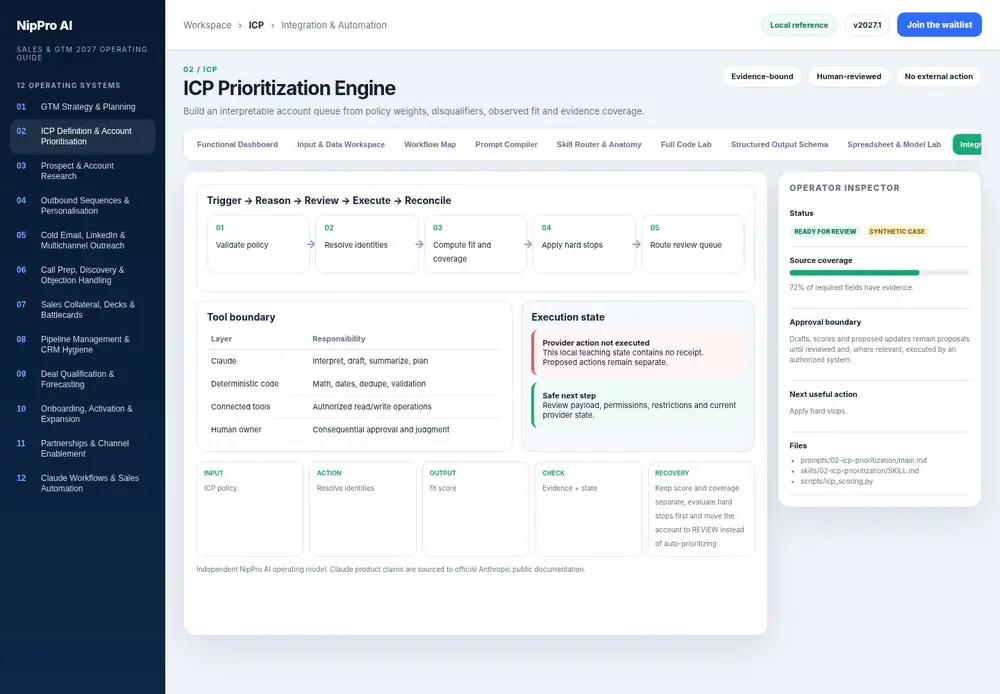Select step 03 Compute fit and coverage card
The image size is (1000, 694).
pyautogui.click(x=475, y=244)
